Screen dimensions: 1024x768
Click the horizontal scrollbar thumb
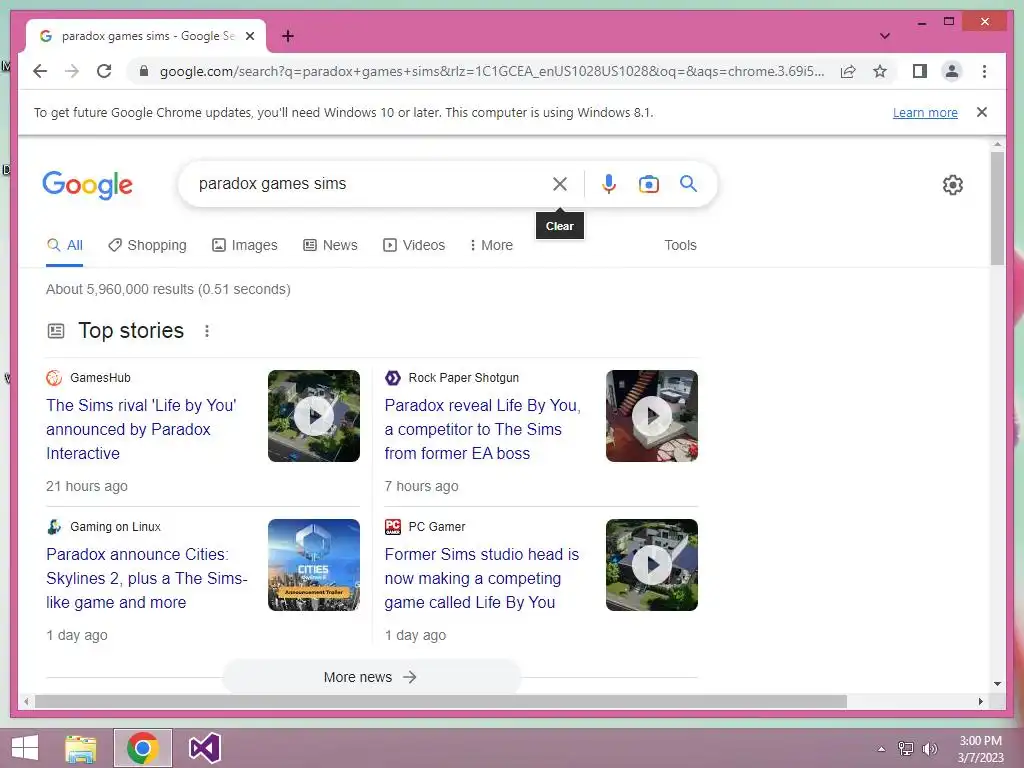click(x=441, y=701)
